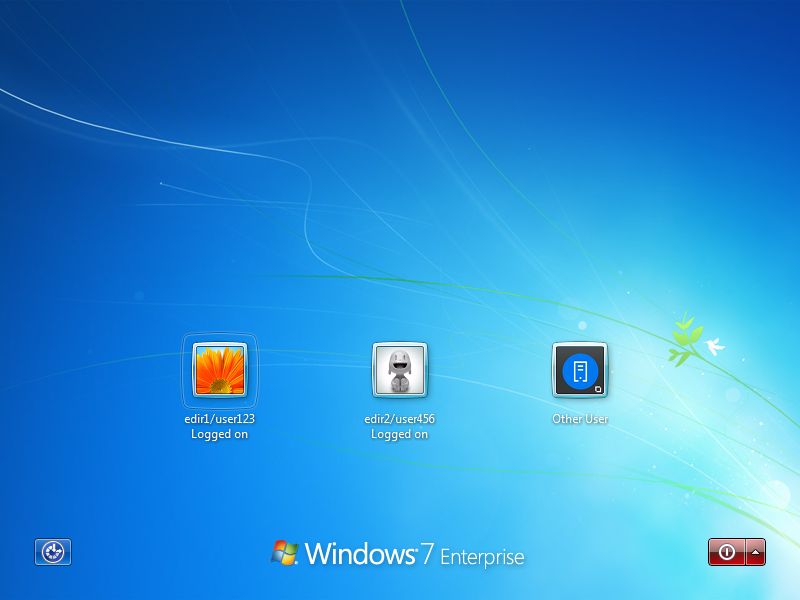Click the Other User label text
Screen dimensions: 800x600
click(580, 419)
